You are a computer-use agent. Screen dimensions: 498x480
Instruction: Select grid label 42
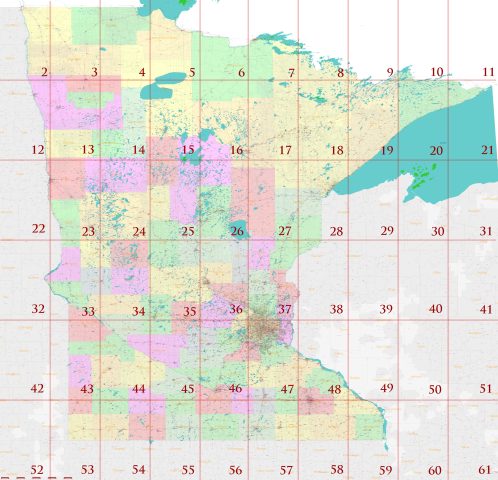pos(37,388)
